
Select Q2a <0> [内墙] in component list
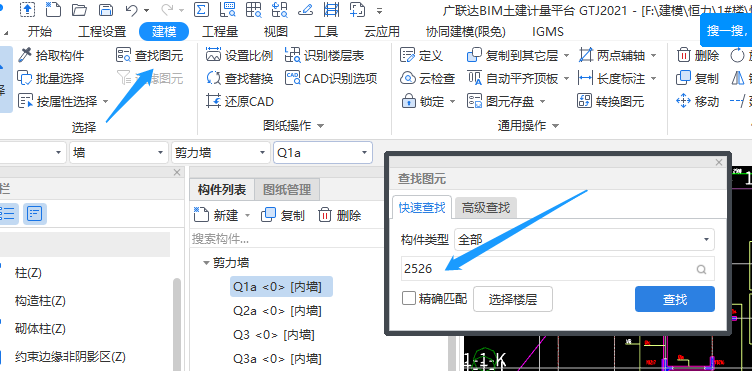click(277, 311)
